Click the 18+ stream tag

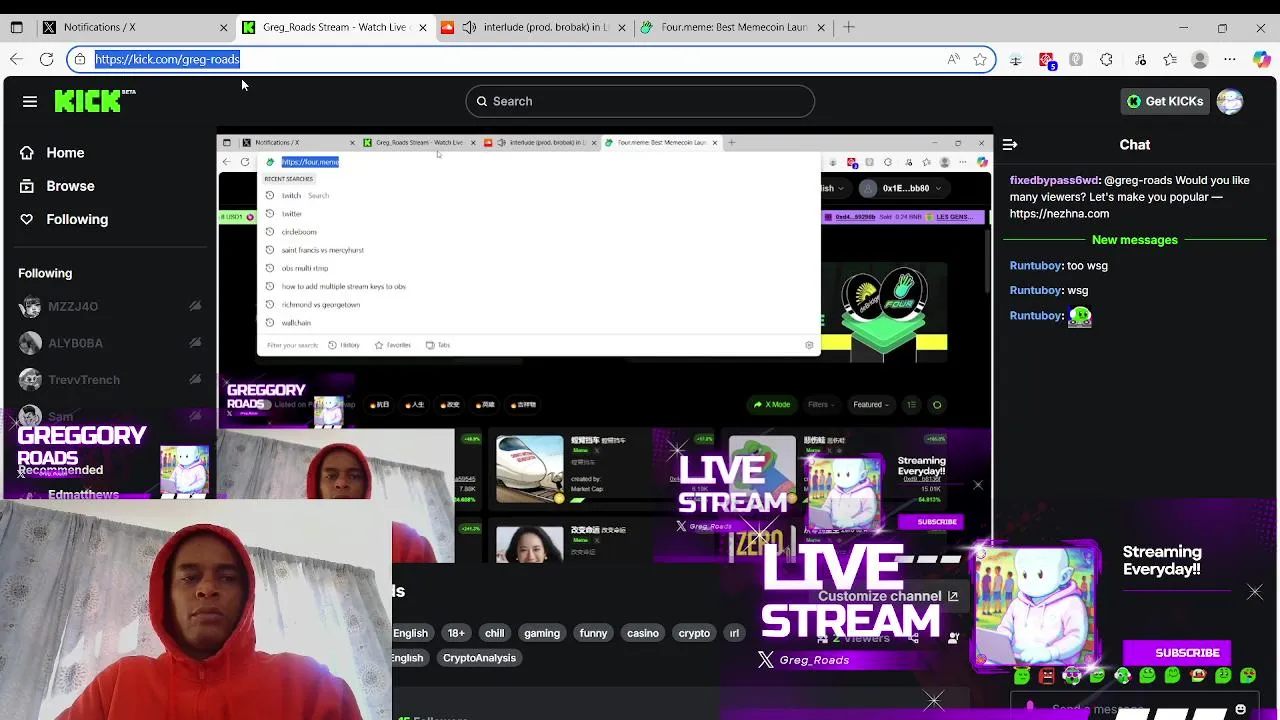(456, 633)
